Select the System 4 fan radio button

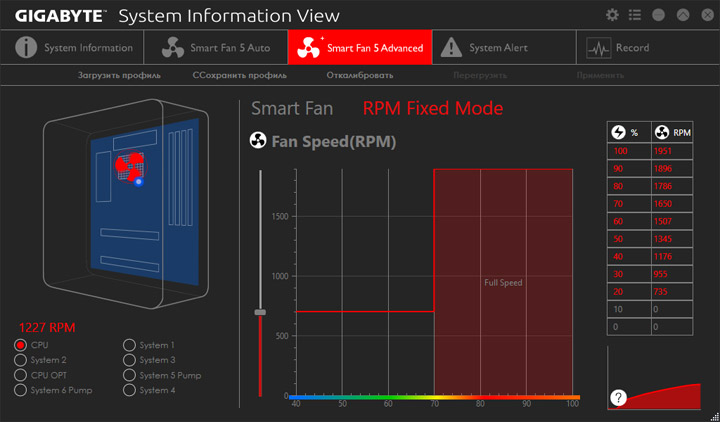tap(129, 390)
